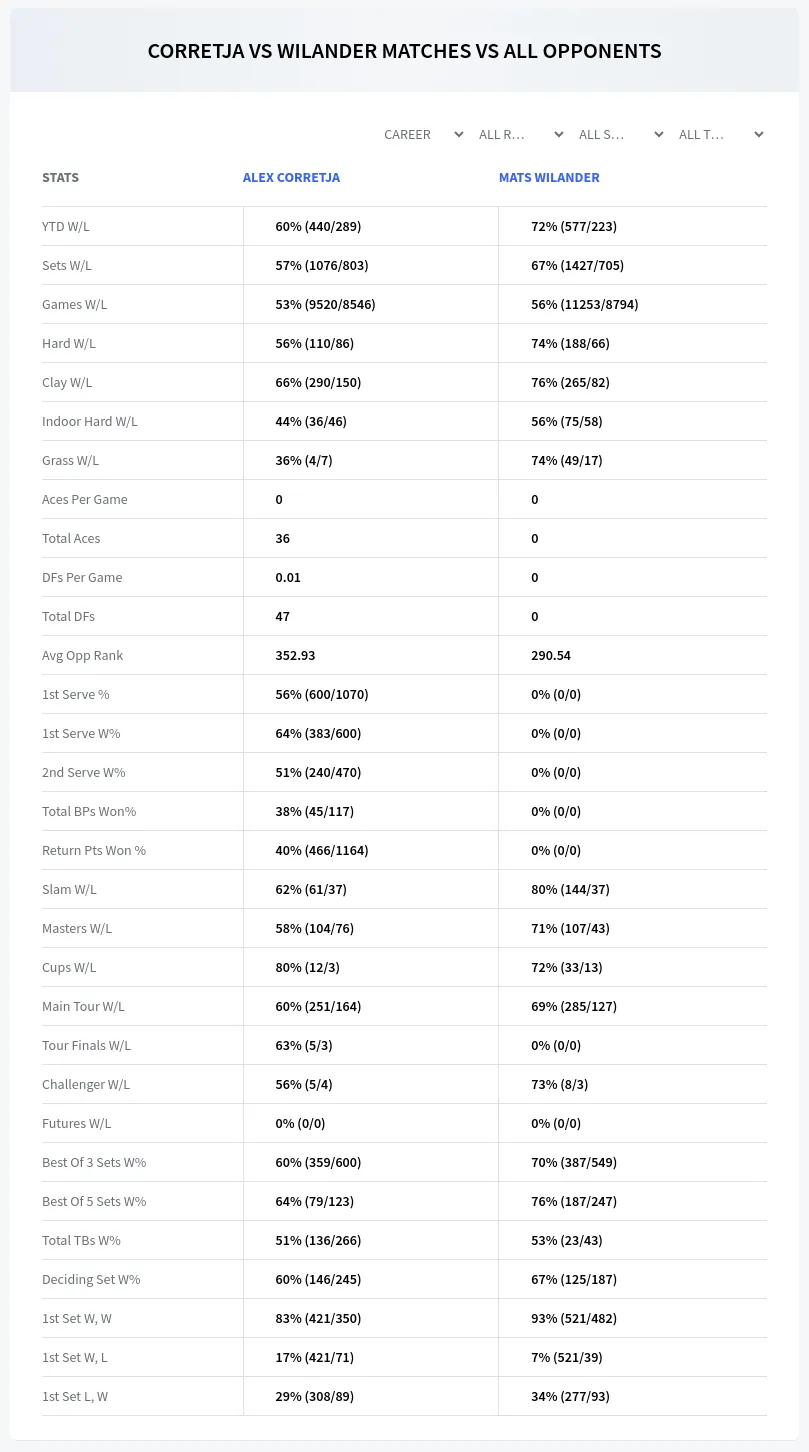Viewport: 809px width, 1452px height.
Task: Click the page title heading
Action: click(404, 51)
